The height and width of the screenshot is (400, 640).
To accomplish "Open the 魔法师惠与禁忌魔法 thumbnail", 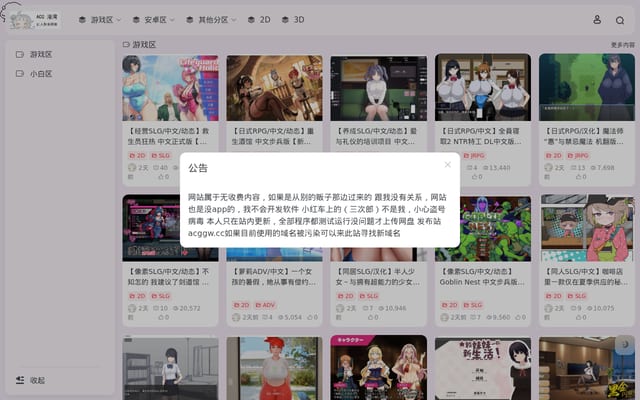I will (587, 87).
